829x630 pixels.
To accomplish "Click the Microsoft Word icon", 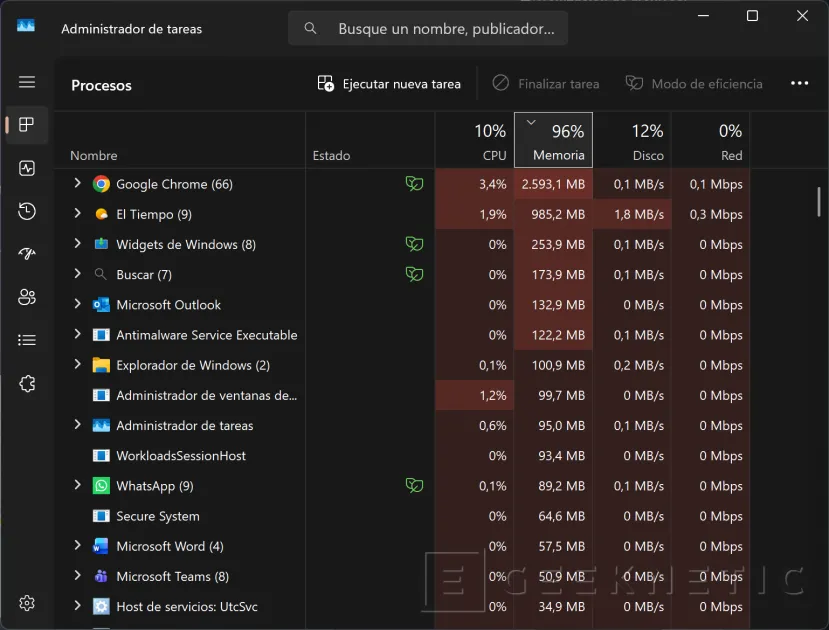I will [x=101, y=546].
